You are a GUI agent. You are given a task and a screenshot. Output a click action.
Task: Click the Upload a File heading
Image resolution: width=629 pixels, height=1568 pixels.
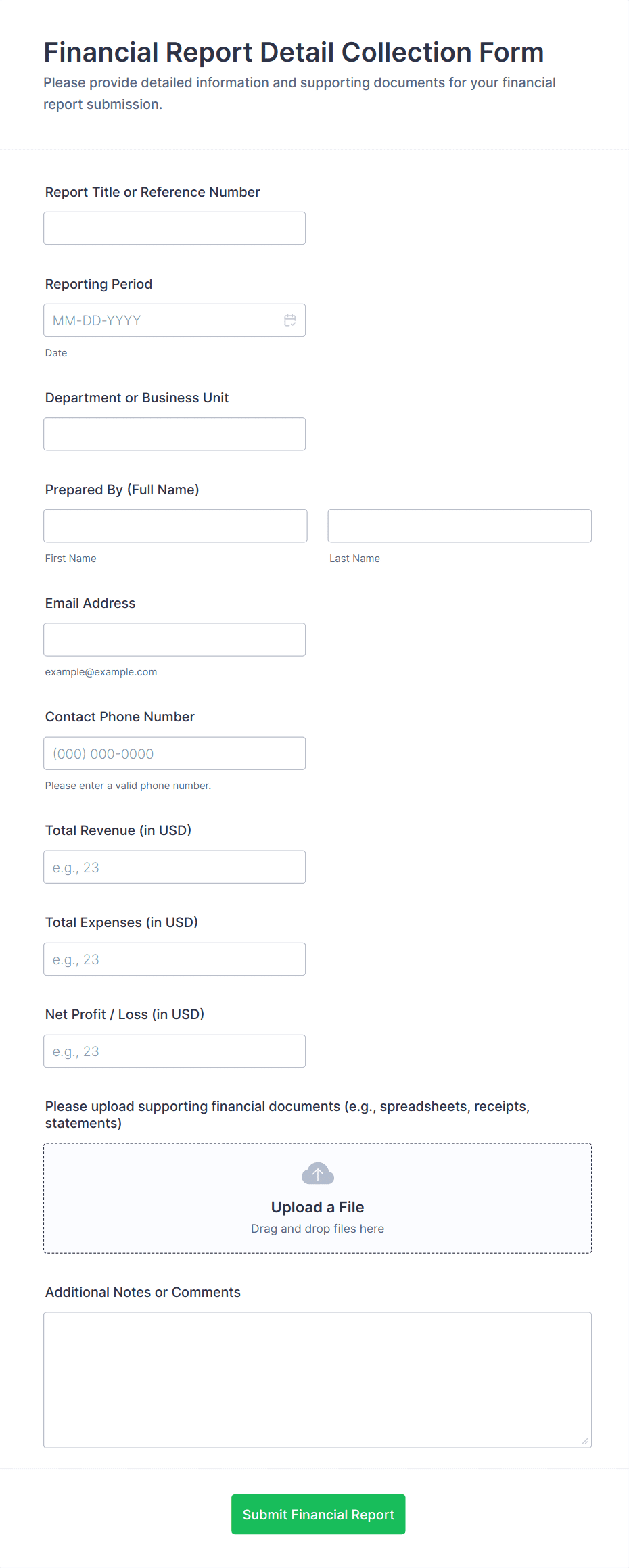pyautogui.click(x=317, y=1207)
